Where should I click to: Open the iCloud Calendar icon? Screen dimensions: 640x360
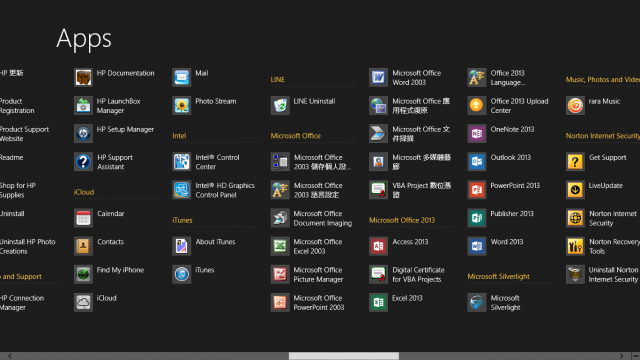point(83,218)
